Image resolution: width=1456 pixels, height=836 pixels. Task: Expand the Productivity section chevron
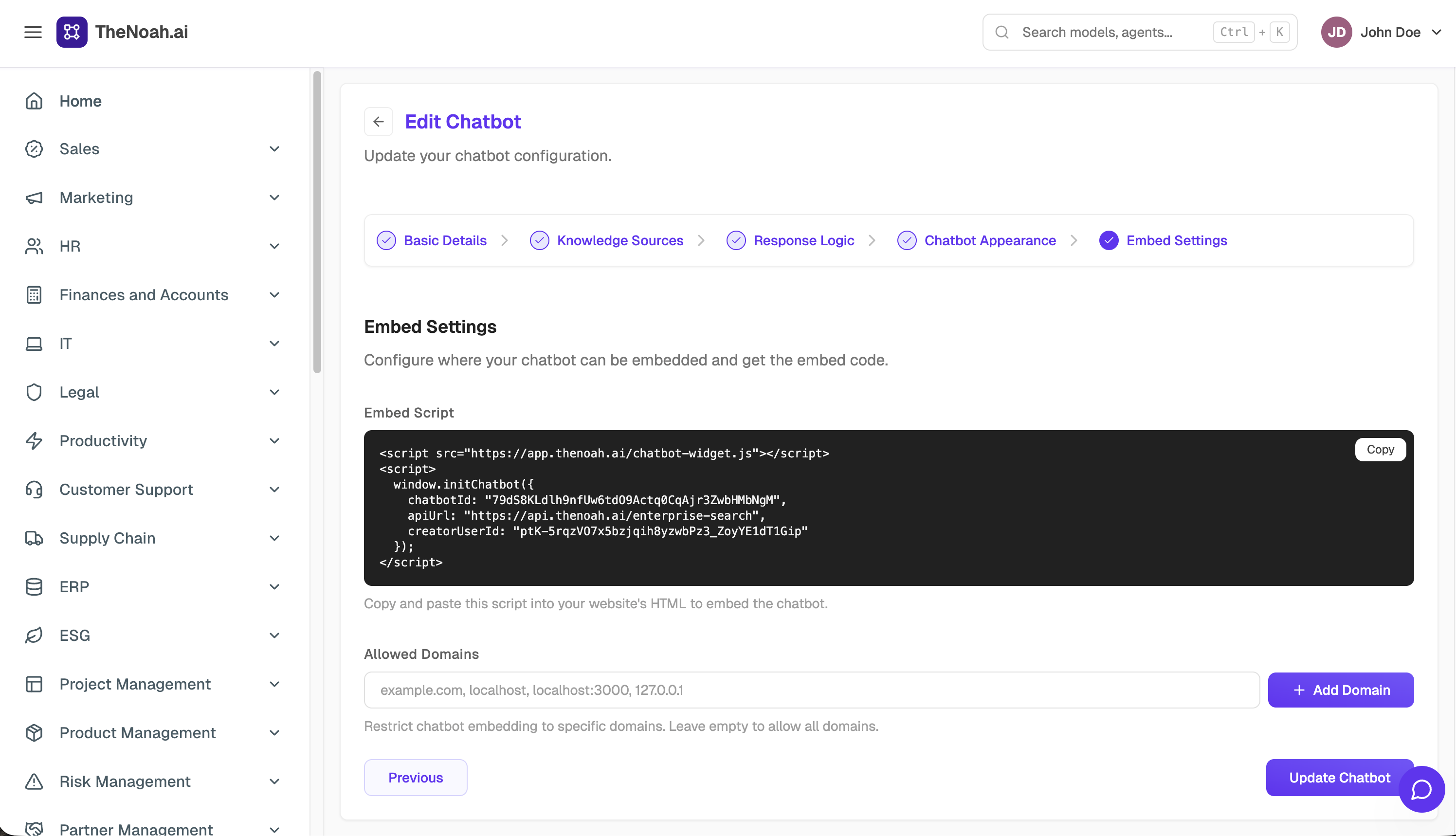pos(274,440)
